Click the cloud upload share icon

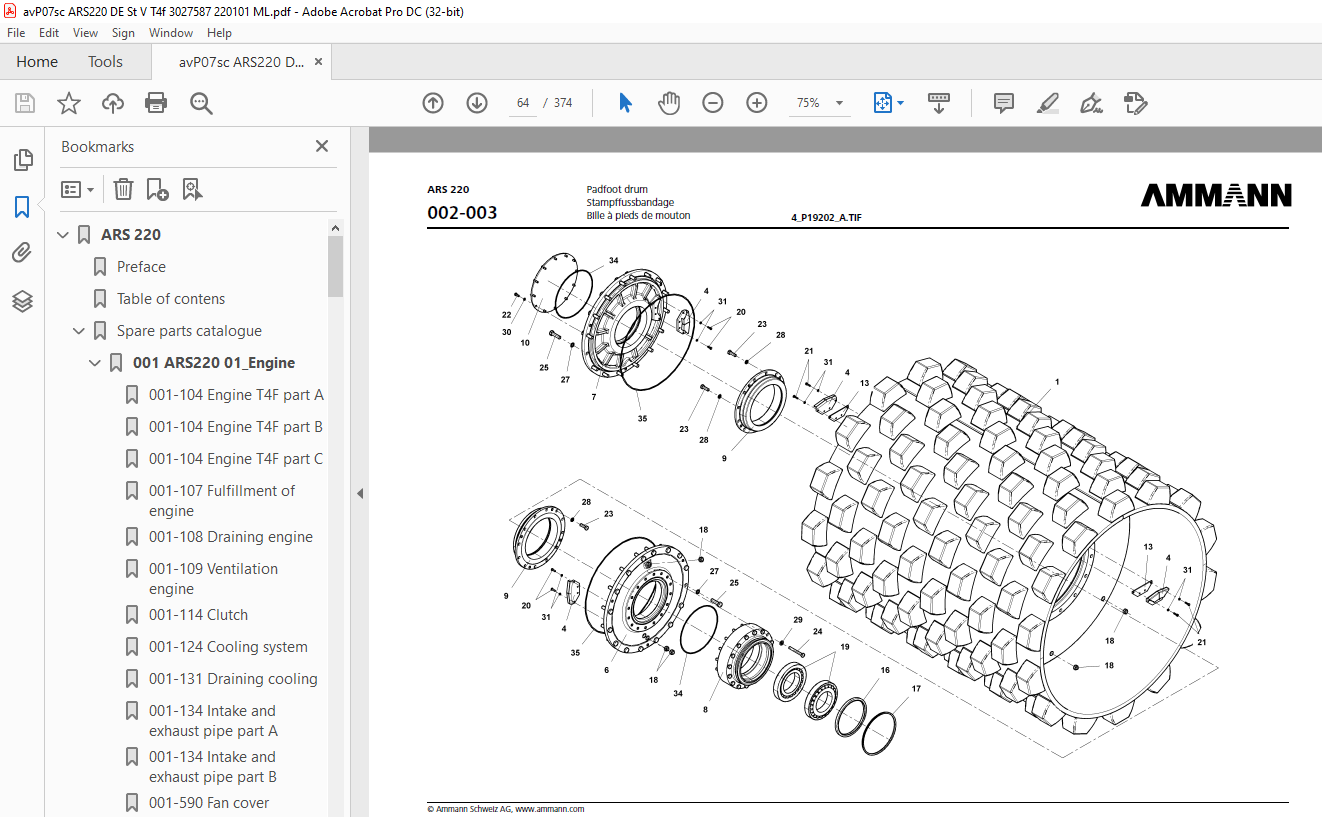[x=113, y=103]
